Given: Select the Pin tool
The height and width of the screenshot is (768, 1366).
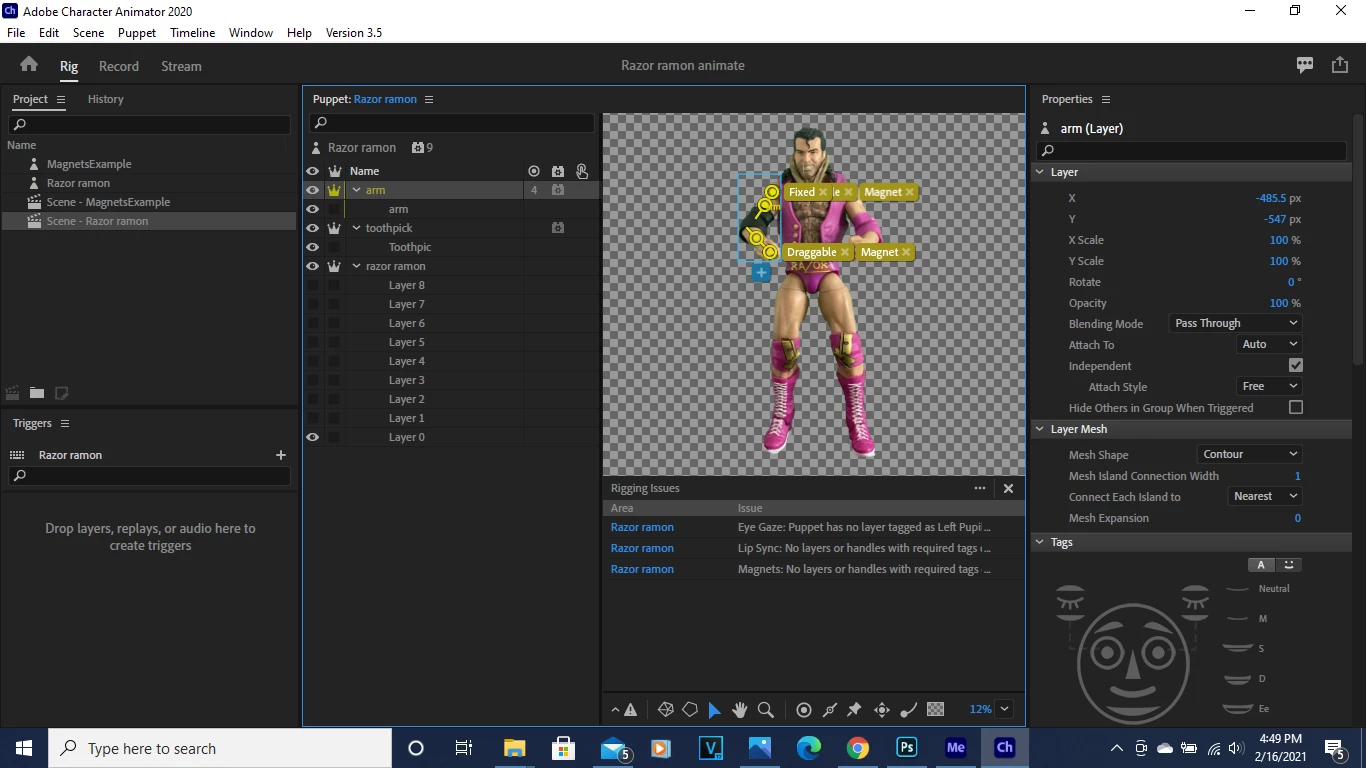Looking at the screenshot, I should tap(854, 710).
